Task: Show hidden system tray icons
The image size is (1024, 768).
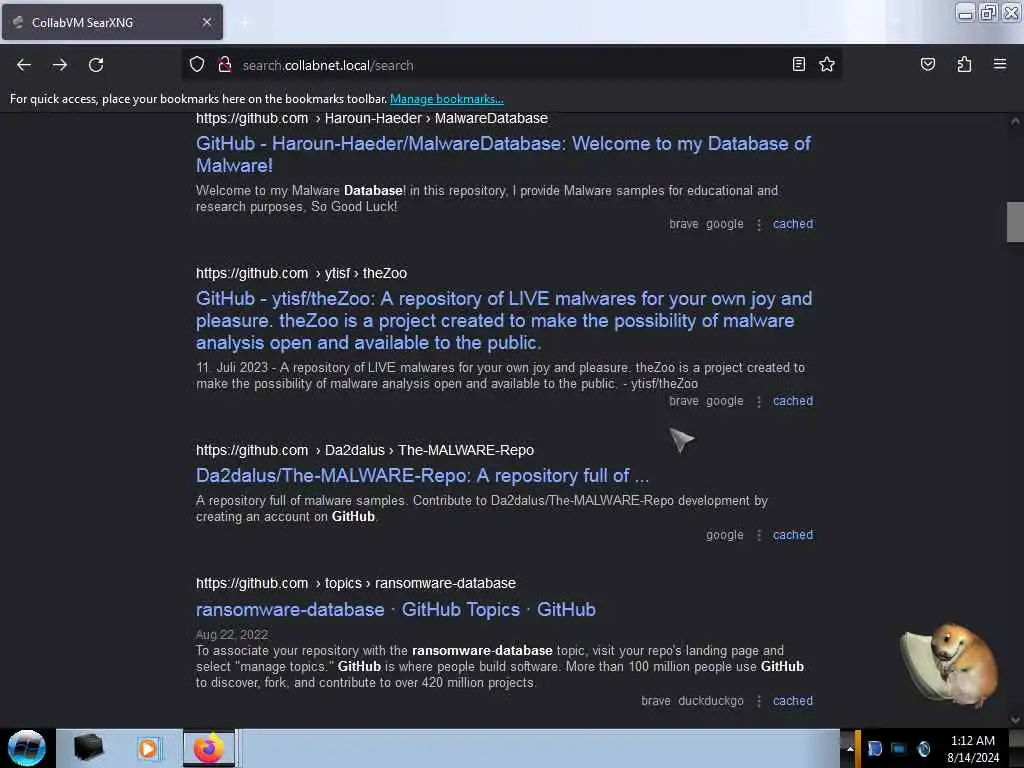Action: point(850,749)
